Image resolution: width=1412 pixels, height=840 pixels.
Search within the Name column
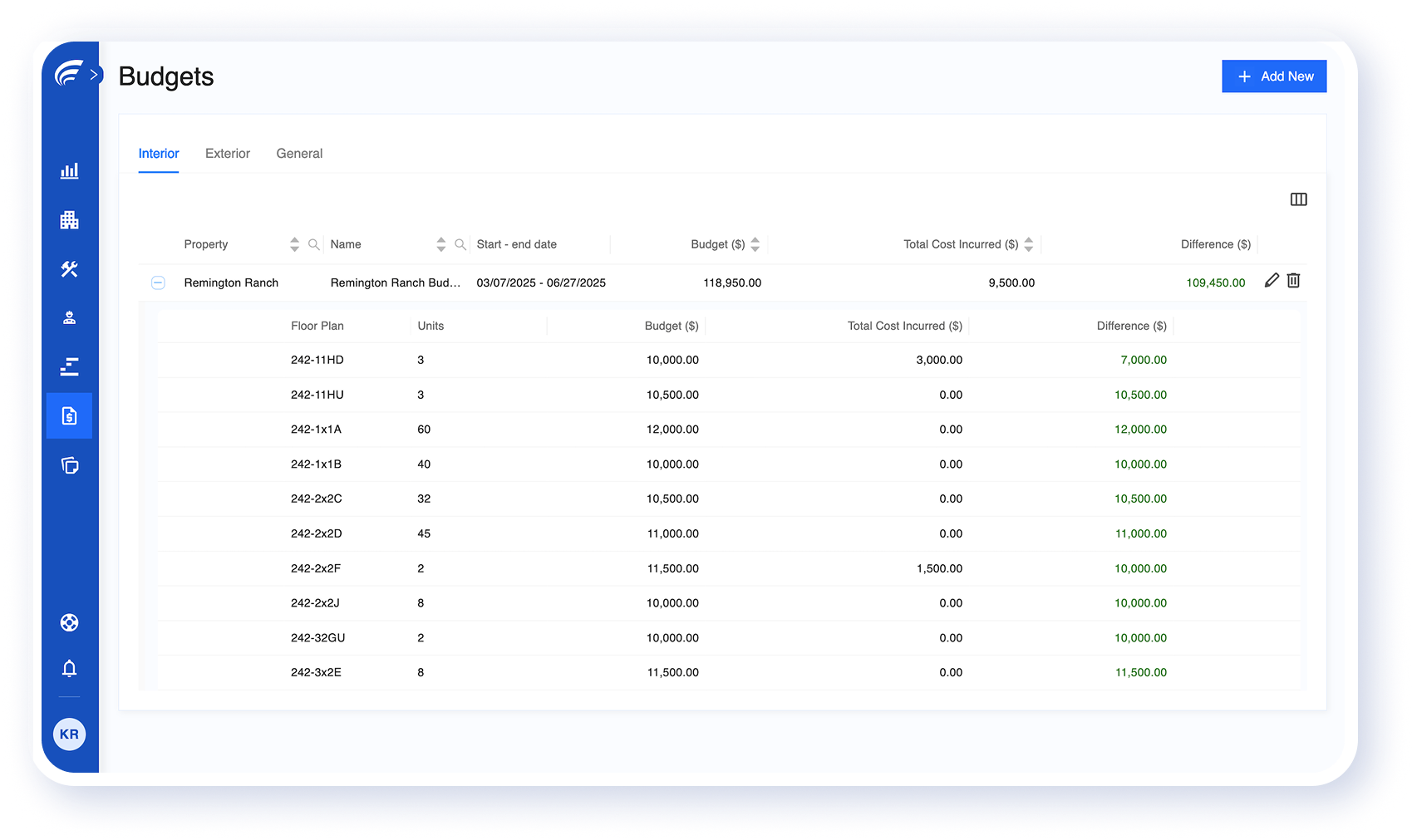(x=460, y=244)
